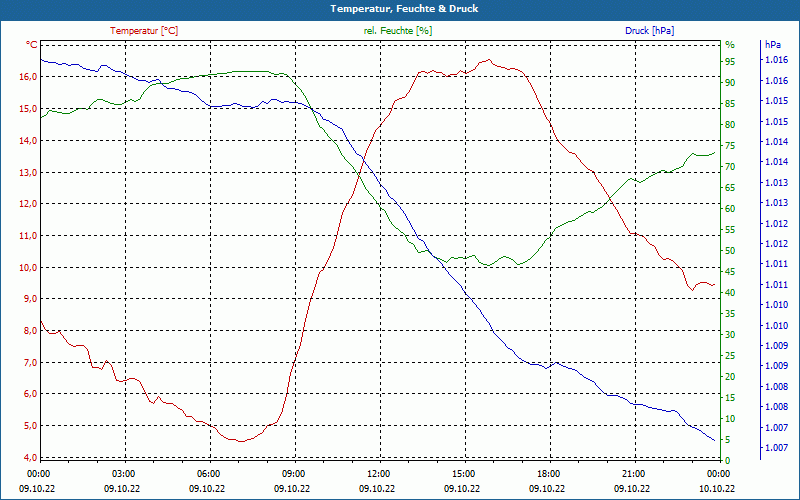
Task: Click the '10.10.22' date label on time axis
Action: click(717, 488)
